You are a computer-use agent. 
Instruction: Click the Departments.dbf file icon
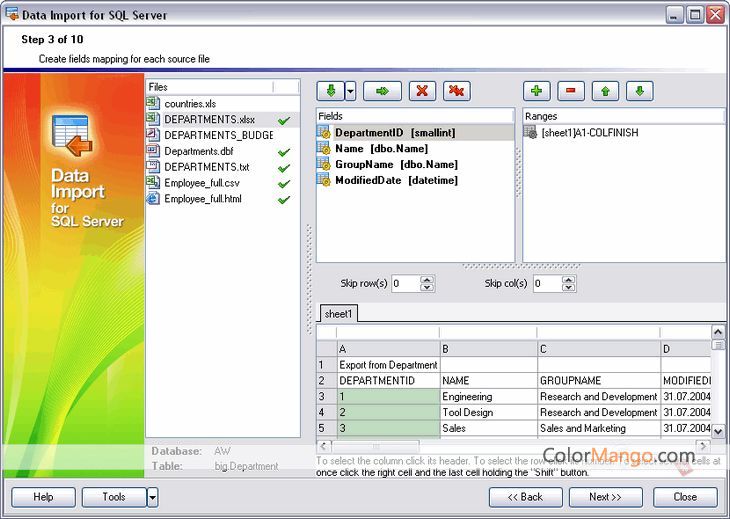[x=153, y=151]
